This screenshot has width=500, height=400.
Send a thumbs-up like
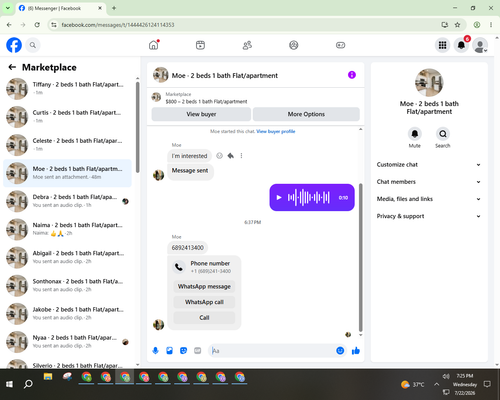[x=356, y=351]
